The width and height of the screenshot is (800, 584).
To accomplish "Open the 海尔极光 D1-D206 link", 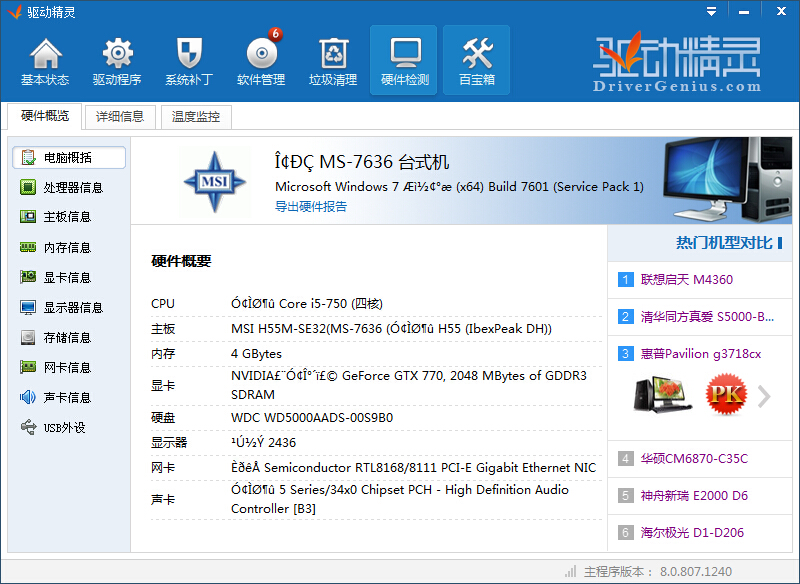I will click(x=692, y=532).
